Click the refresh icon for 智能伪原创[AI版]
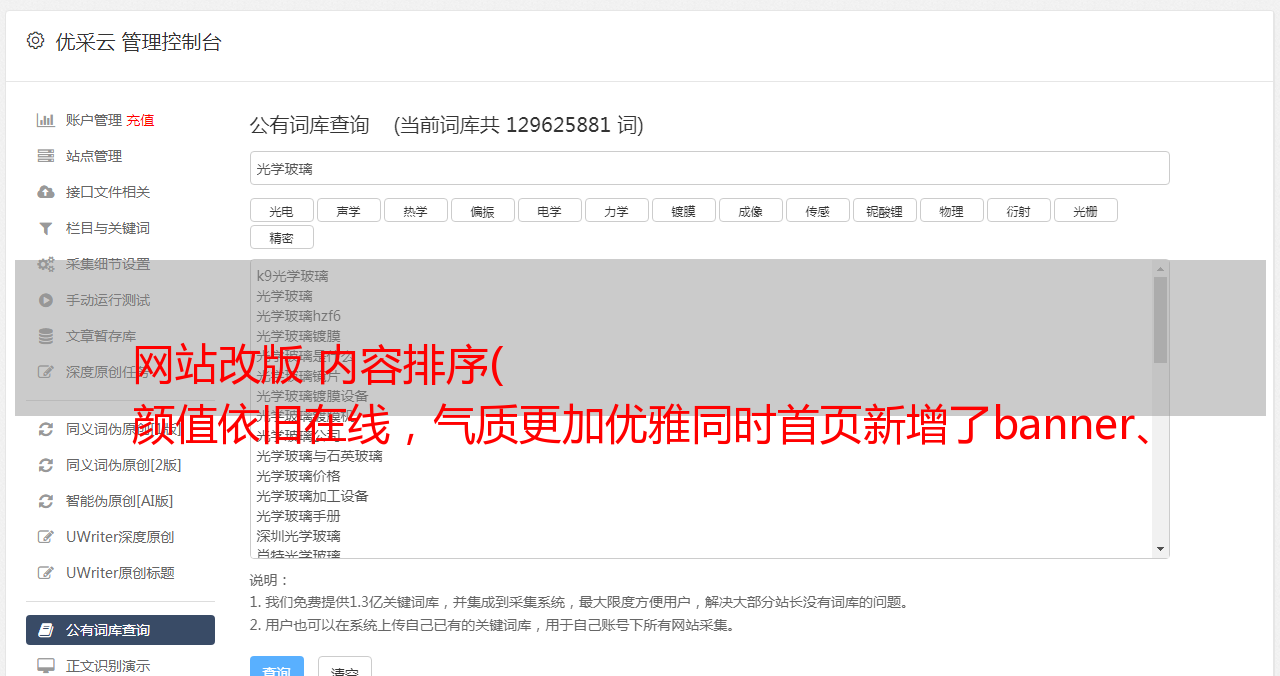Image resolution: width=1280 pixels, height=676 pixels. (x=46, y=501)
